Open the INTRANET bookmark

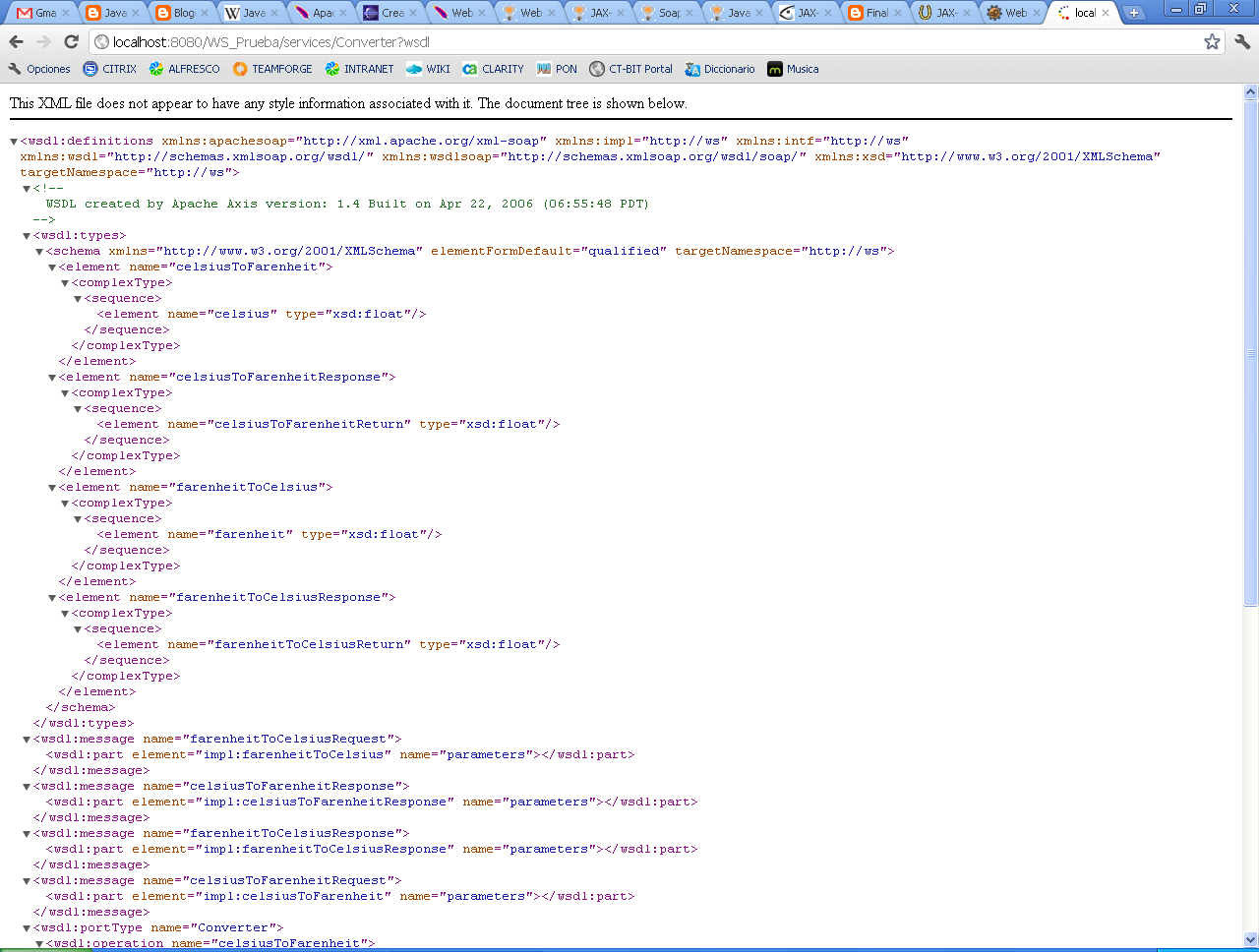tap(359, 69)
